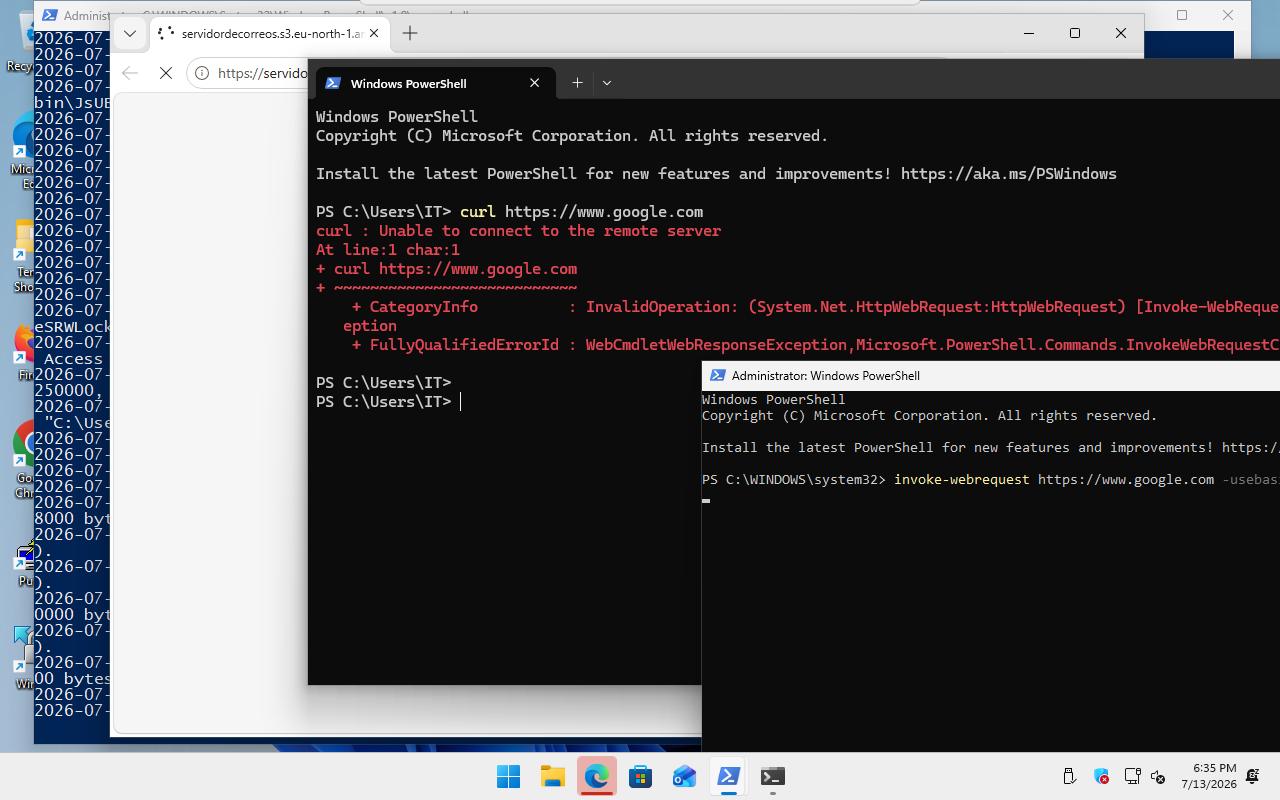Click the Administrator PowerShell window icon

pyautogui.click(x=717, y=375)
